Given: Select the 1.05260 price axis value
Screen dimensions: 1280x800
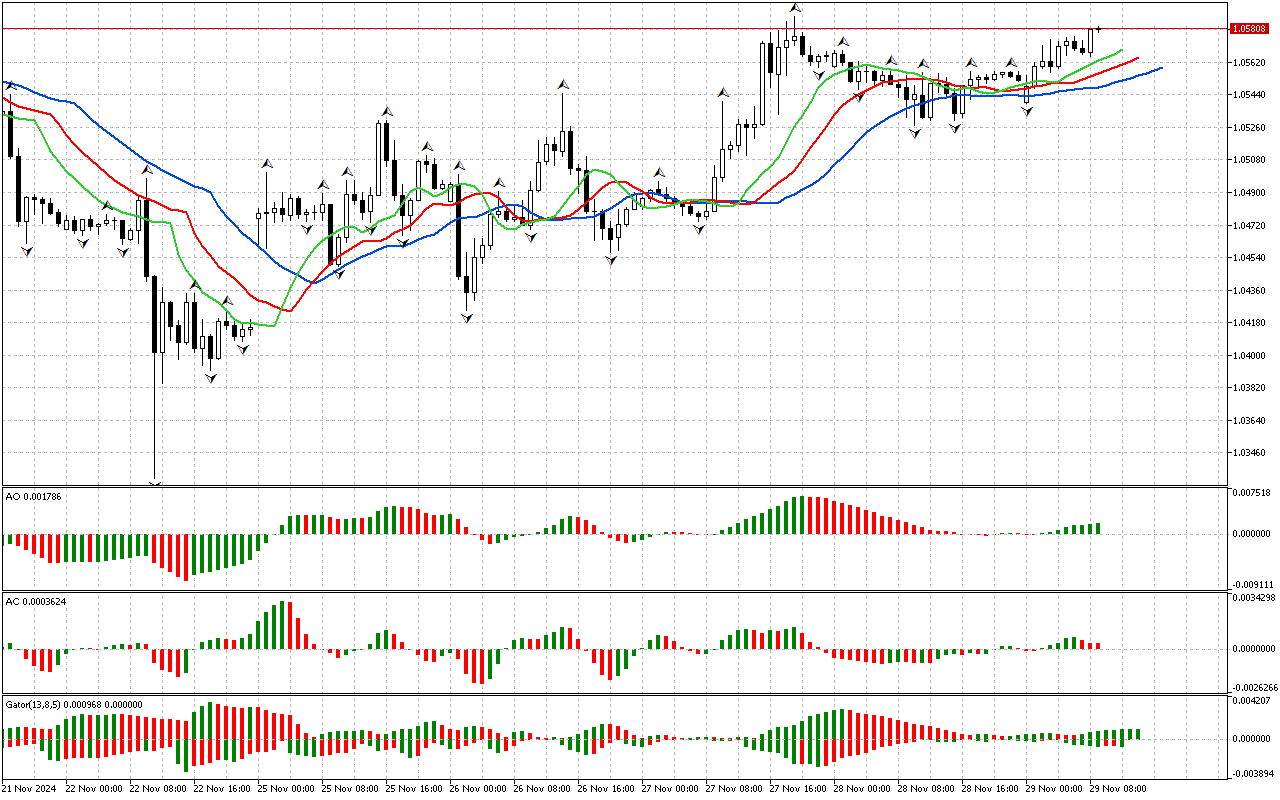Looking at the screenshot, I should coord(1251,127).
